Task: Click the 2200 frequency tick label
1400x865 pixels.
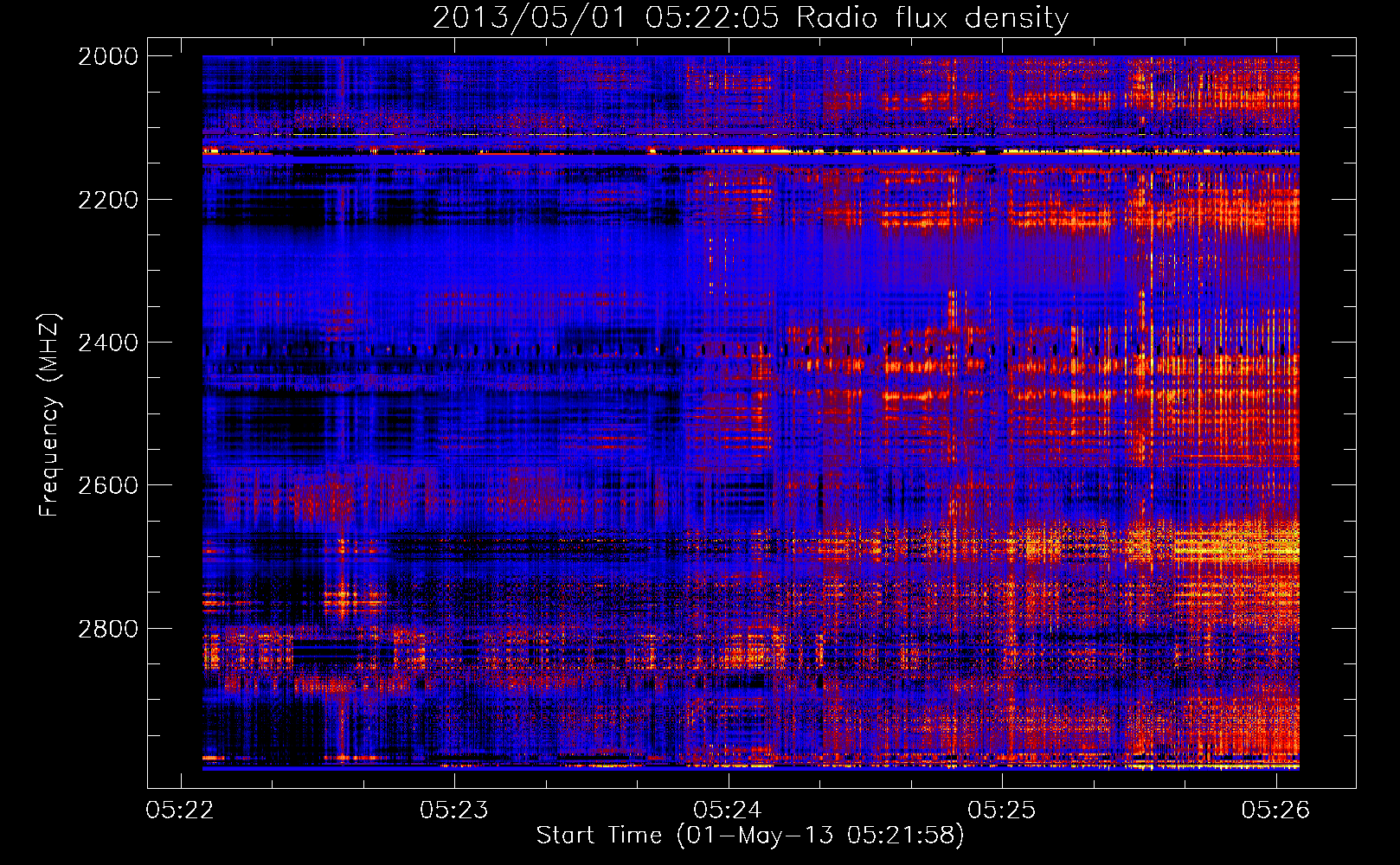Action: pos(108,200)
